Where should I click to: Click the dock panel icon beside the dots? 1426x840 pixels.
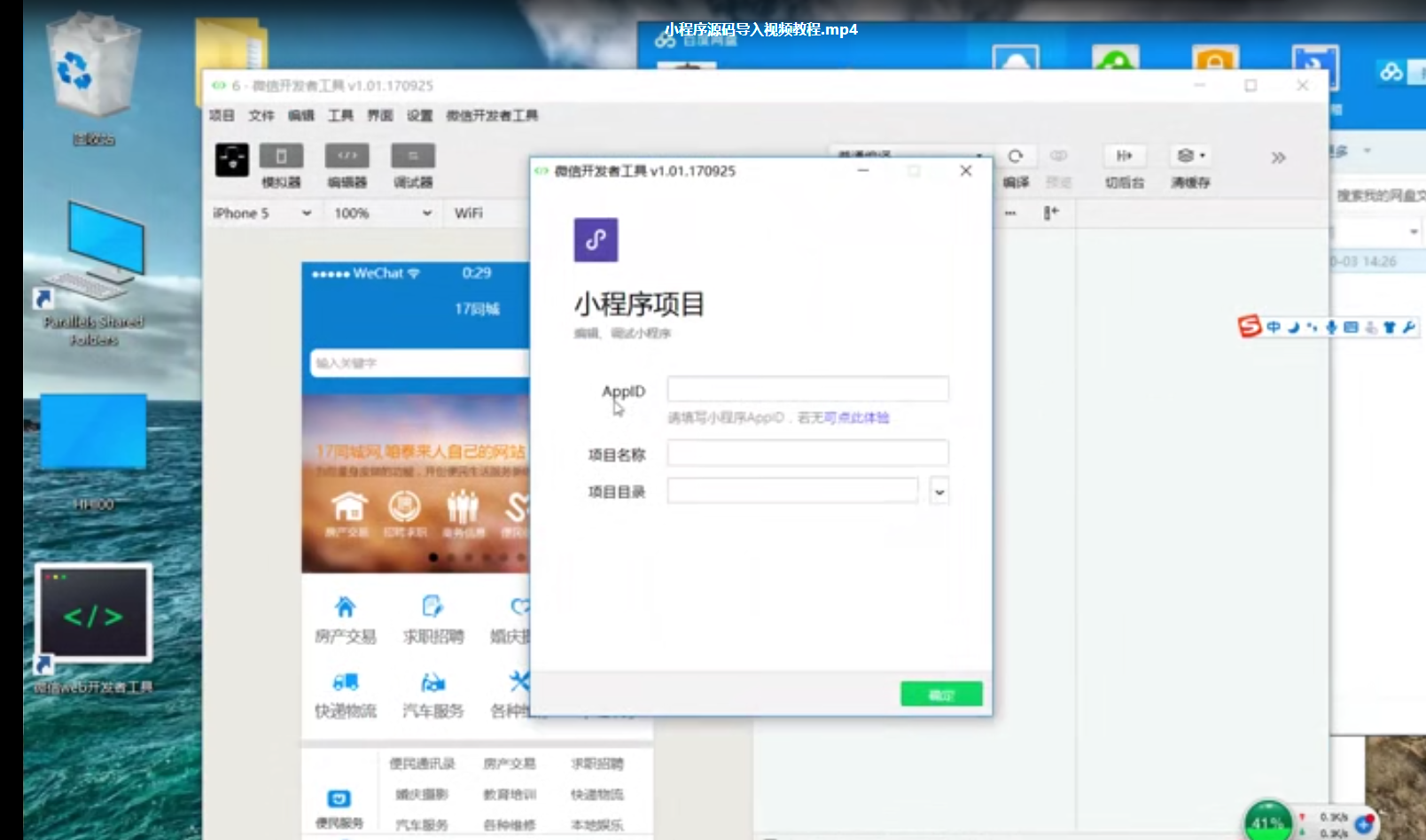pos(1051,213)
